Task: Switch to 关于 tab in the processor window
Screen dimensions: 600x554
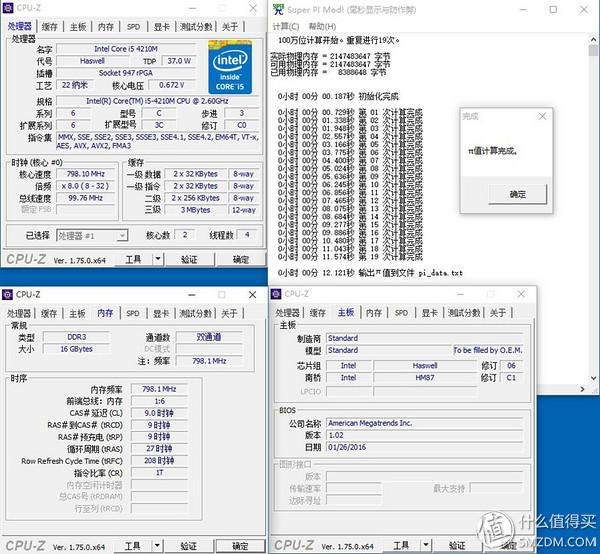Action: pos(230,27)
